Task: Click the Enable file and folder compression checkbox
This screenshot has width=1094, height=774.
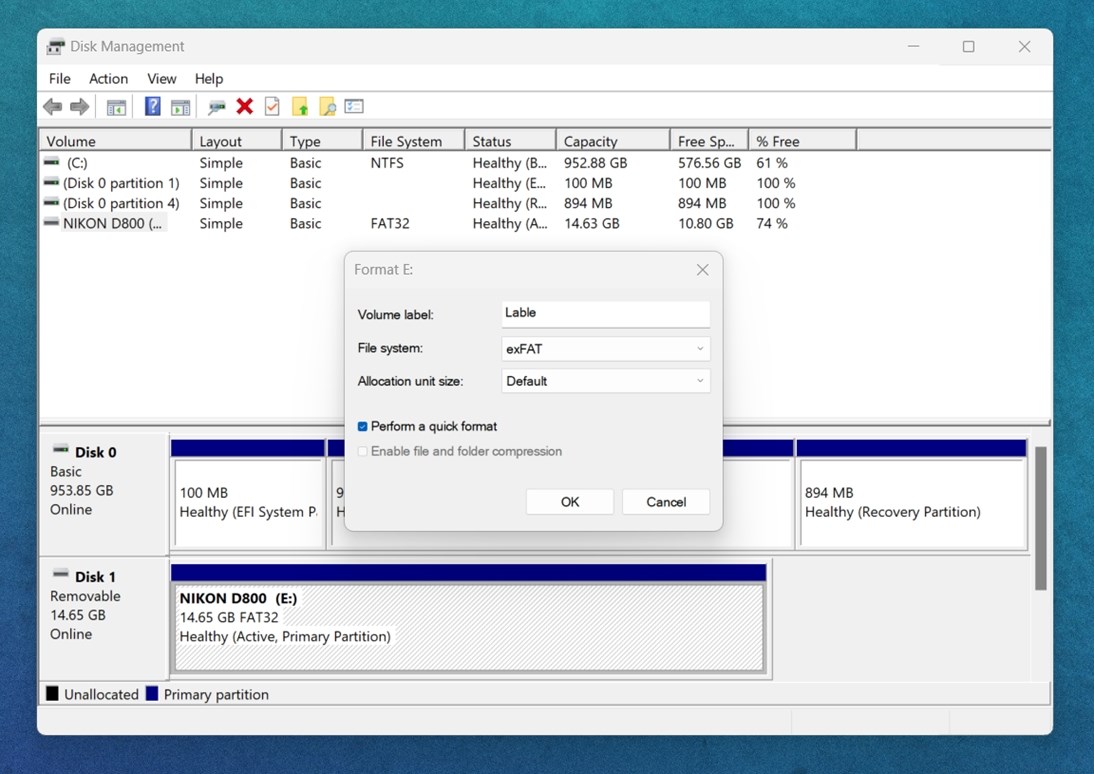Action: (362, 451)
